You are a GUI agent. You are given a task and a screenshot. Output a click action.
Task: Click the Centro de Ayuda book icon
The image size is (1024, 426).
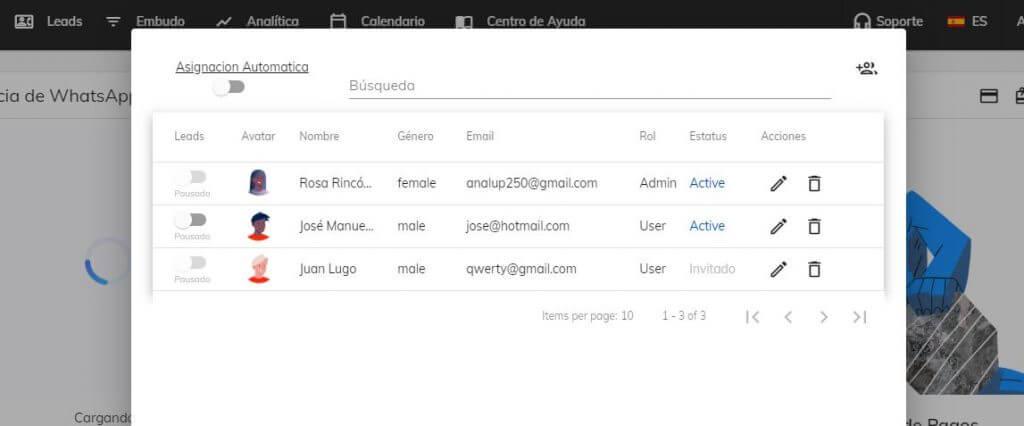click(x=464, y=22)
